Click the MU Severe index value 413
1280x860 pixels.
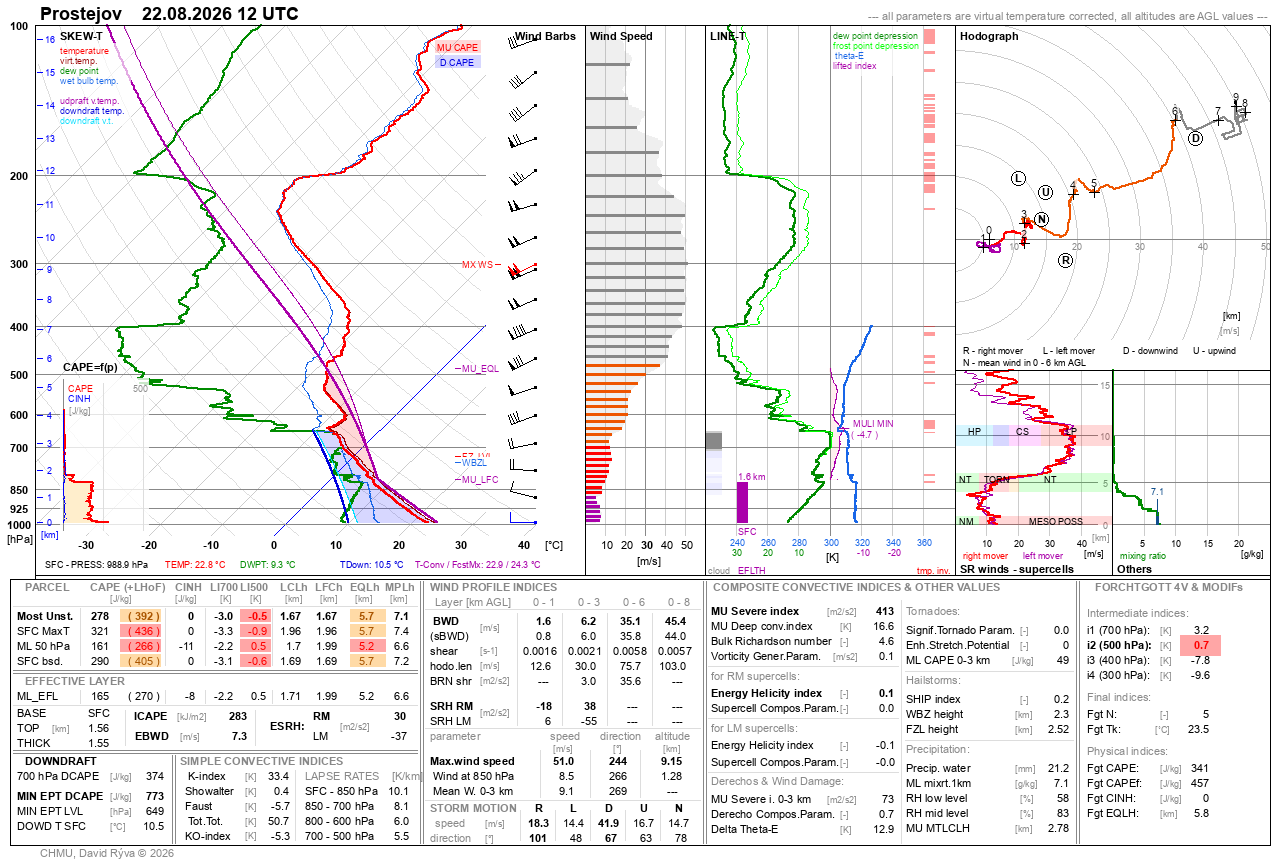(x=884, y=611)
